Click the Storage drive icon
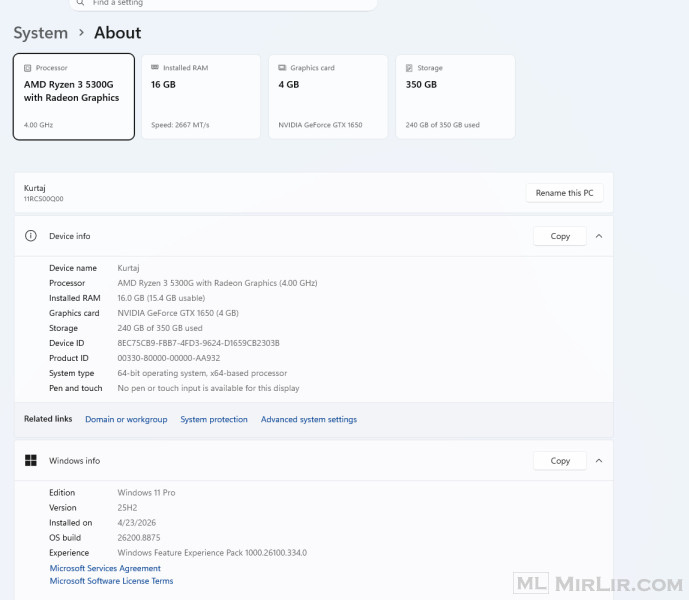The width and height of the screenshot is (689, 600). pyautogui.click(x=409, y=68)
